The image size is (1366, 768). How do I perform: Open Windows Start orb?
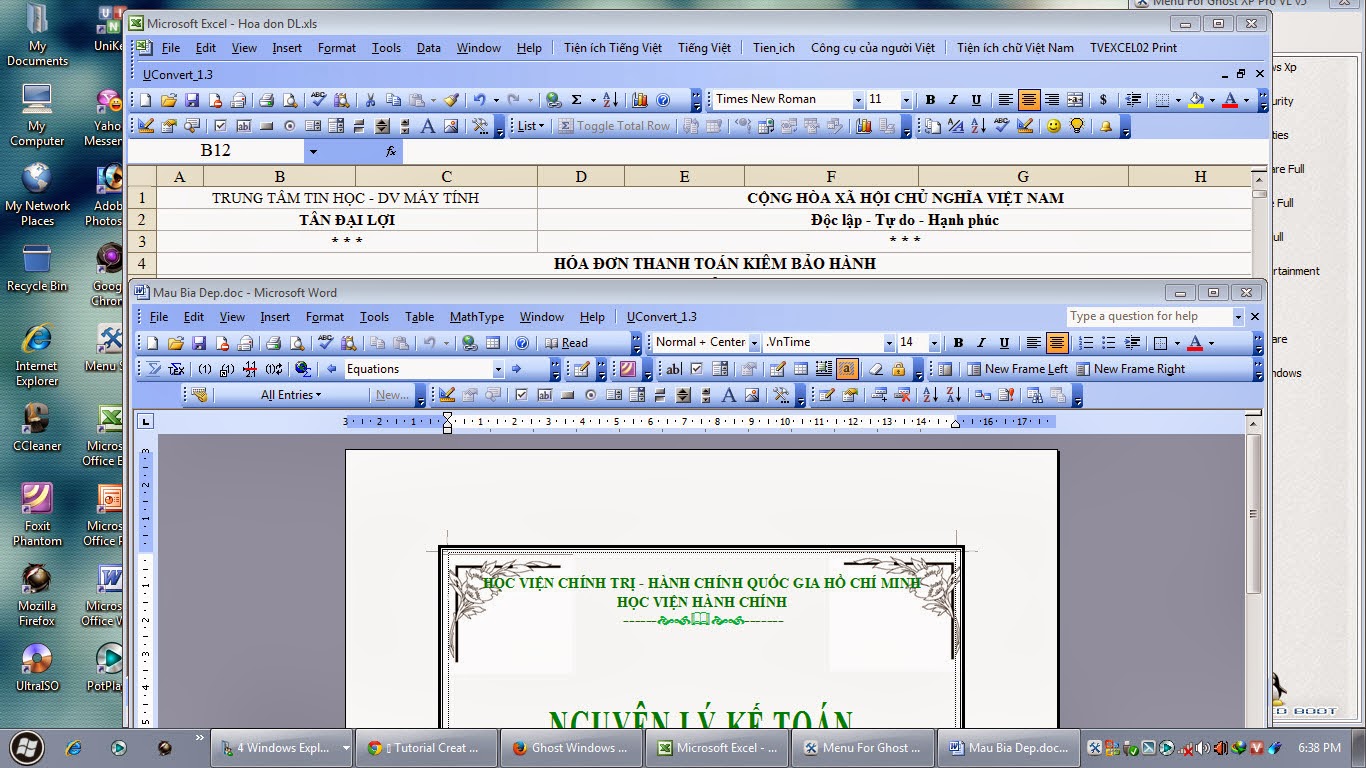pos(27,746)
